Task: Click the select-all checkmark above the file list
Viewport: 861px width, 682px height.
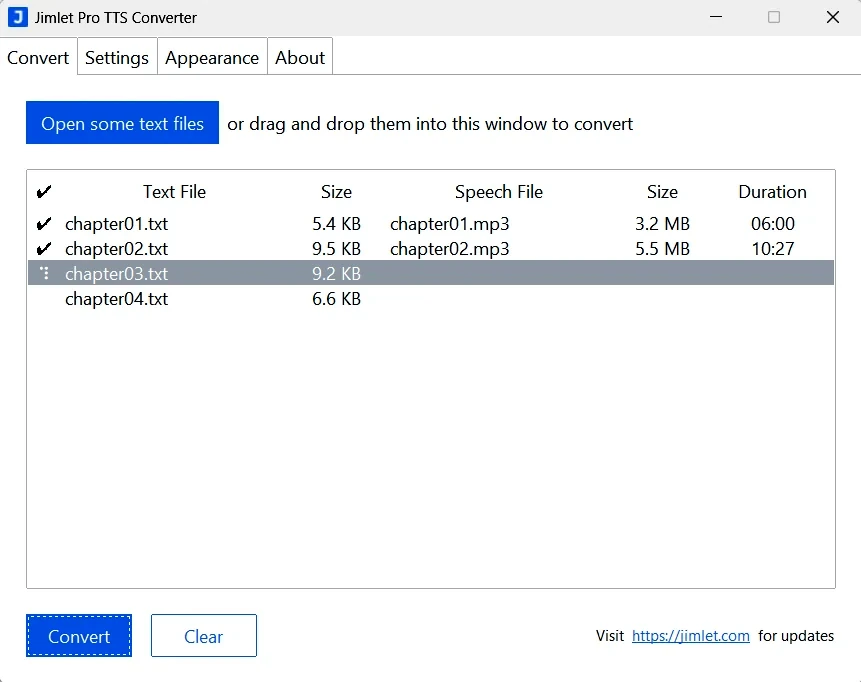Action: click(x=44, y=191)
